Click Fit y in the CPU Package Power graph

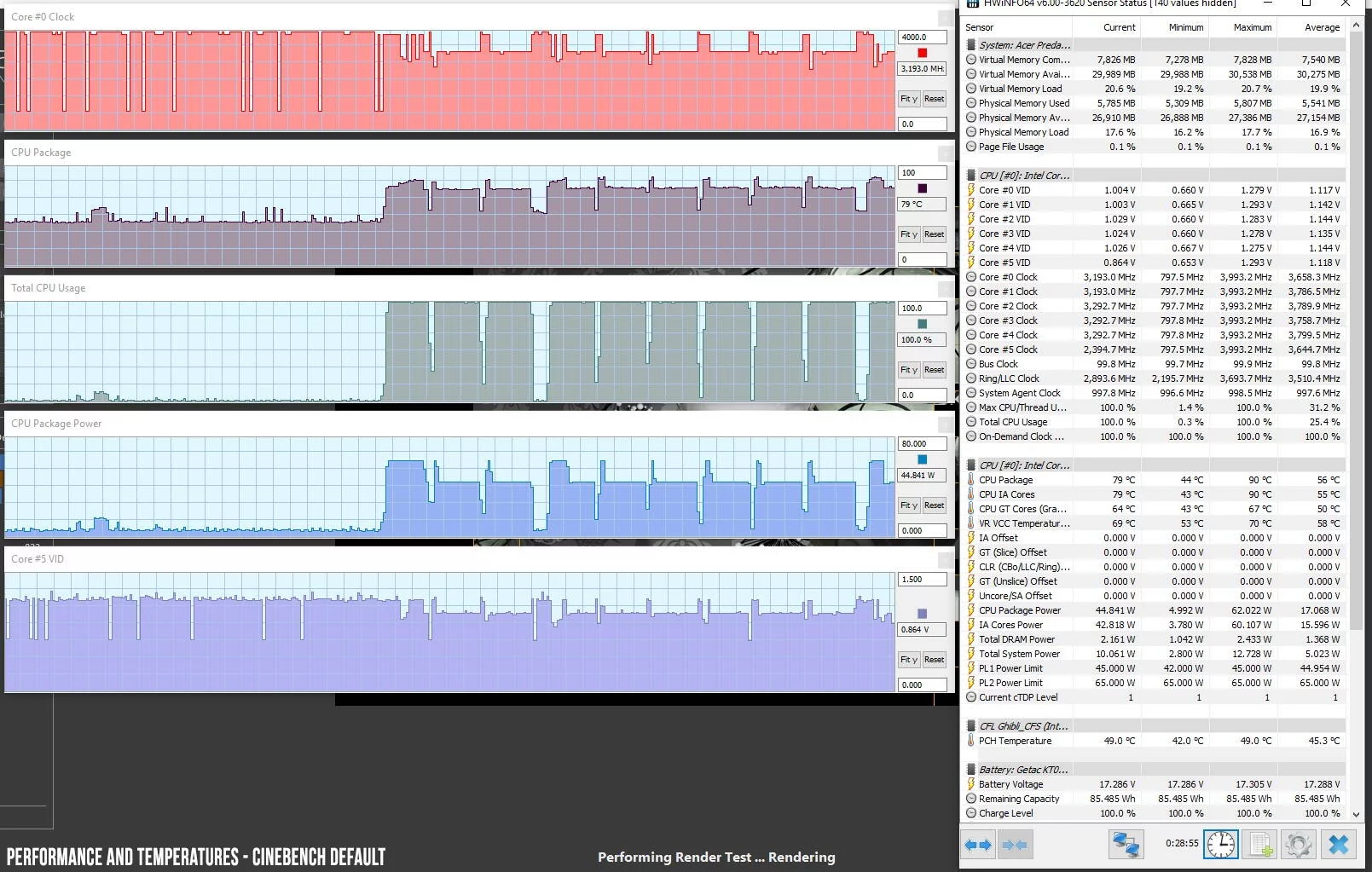pyautogui.click(x=909, y=505)
